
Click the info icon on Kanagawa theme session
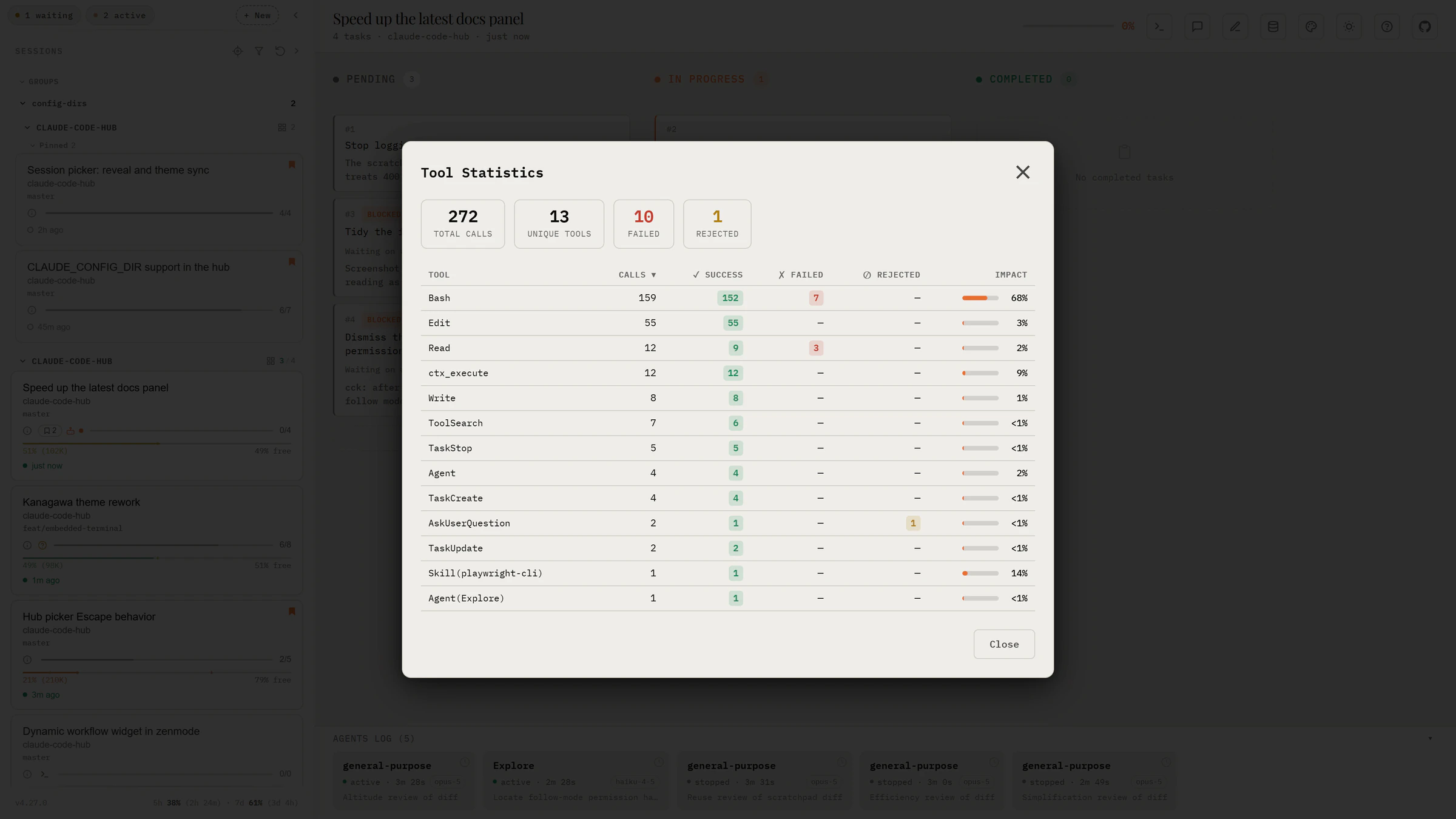[x=27, y=545]
